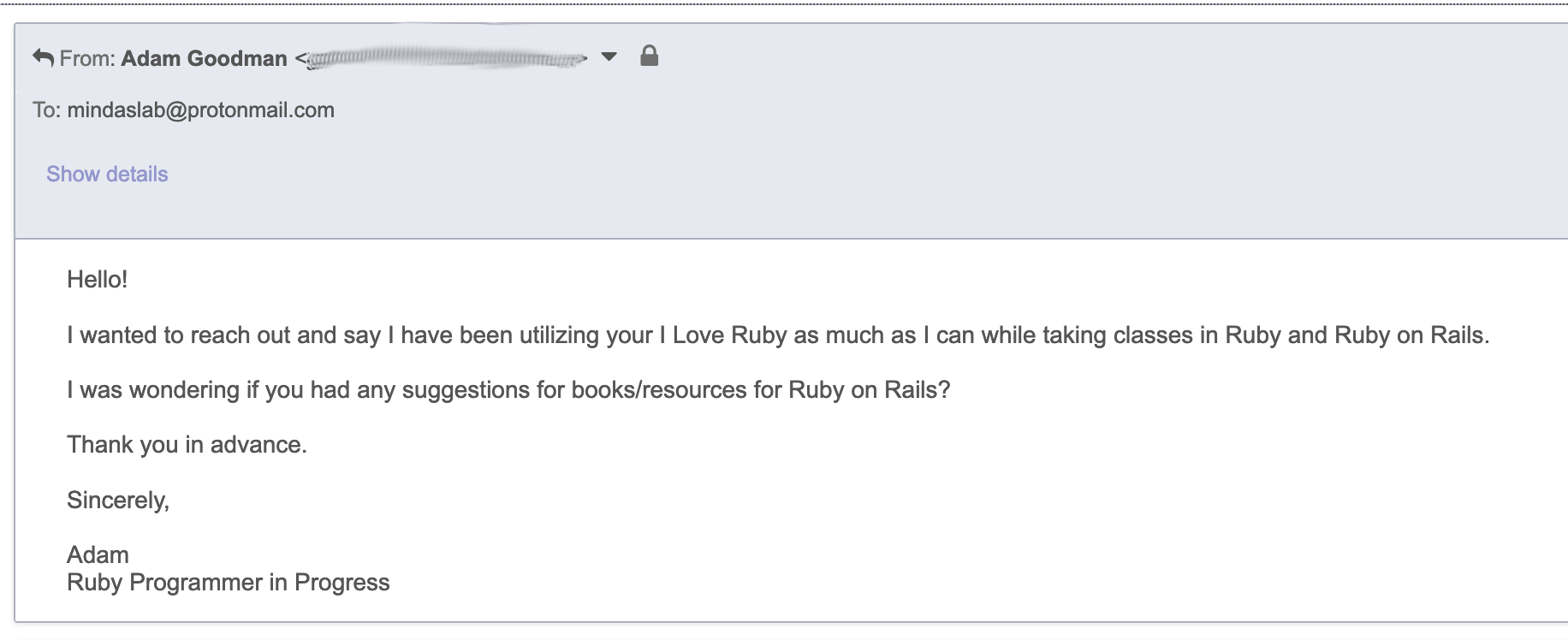The height and width of the screenshot is (640, 1568).
Task: Click the scribbled-out sender email address
Action: [445, 59]
